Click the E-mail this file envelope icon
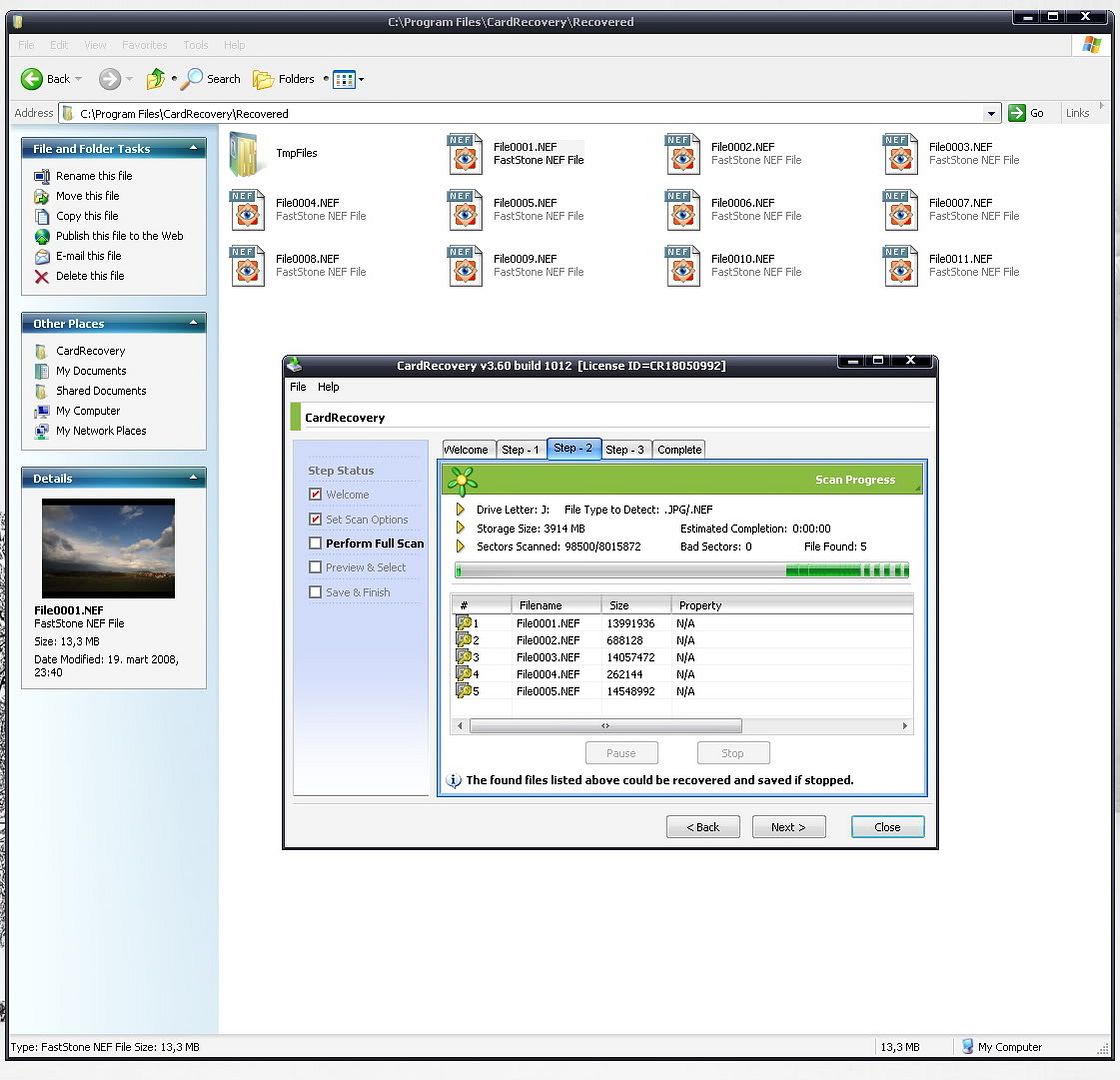This screenshot has width=1120, height=1080. (42, 256)
